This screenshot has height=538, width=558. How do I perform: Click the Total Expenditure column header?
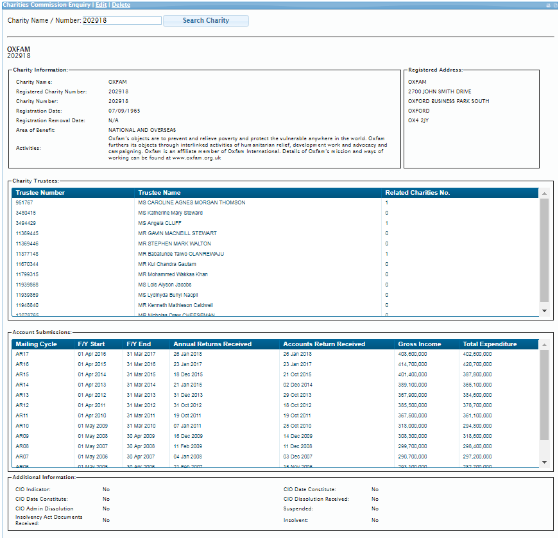[499, 344]
